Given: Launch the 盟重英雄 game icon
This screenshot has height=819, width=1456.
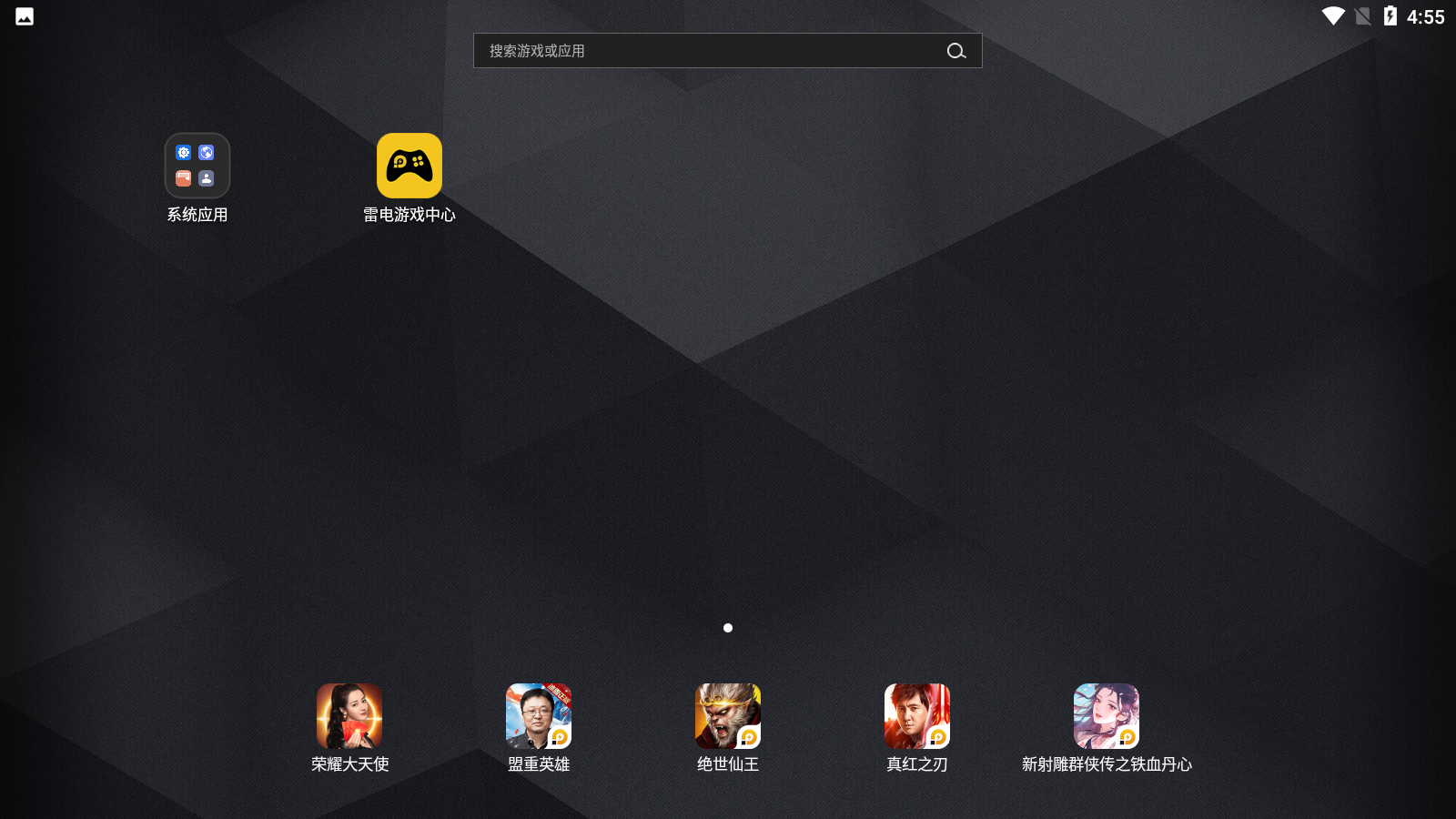Looking at the screenshot, I should (x=539, y=716).
